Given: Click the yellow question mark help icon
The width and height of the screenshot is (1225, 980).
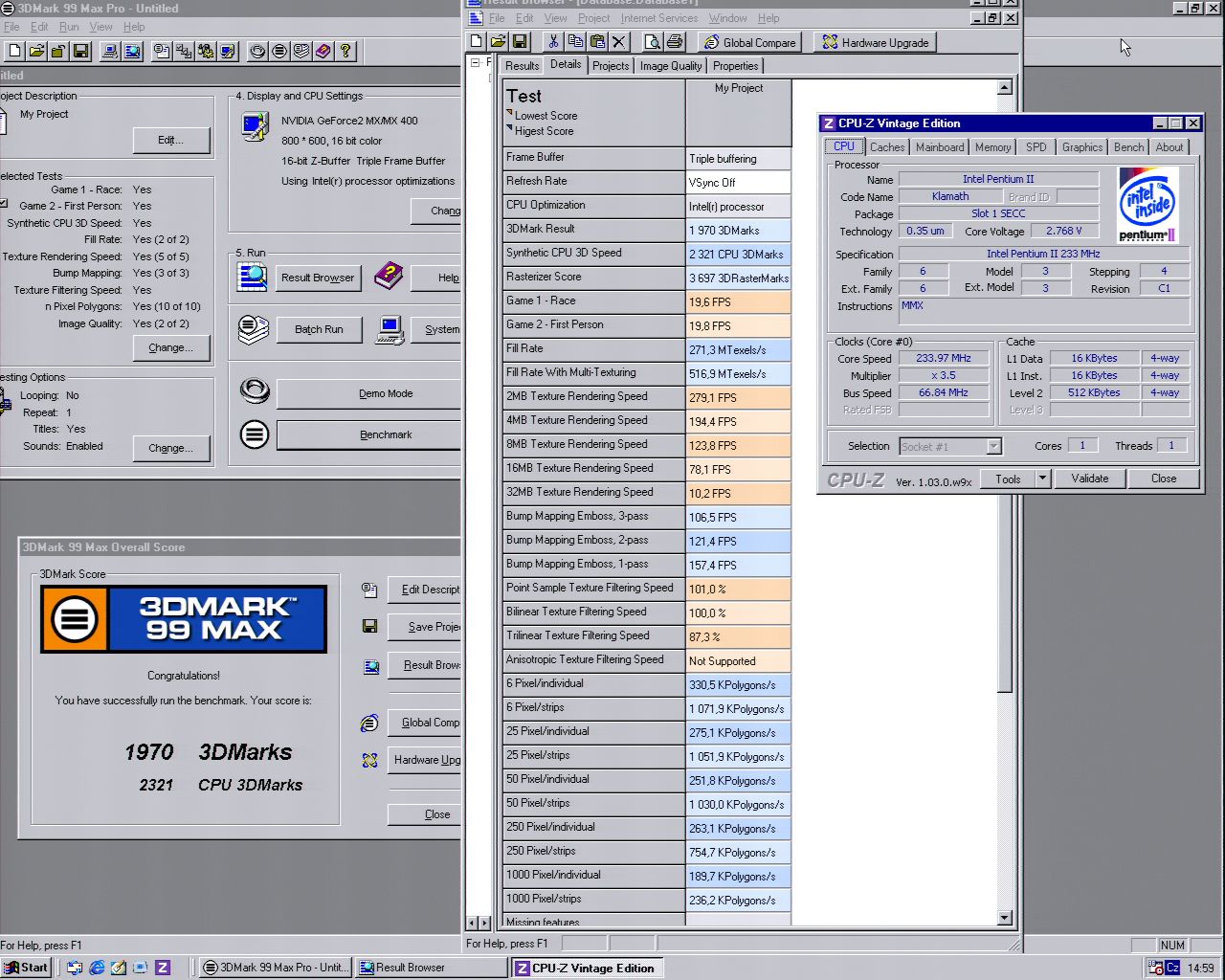Looking at the screenshot, I should click(x=345, y=51).
